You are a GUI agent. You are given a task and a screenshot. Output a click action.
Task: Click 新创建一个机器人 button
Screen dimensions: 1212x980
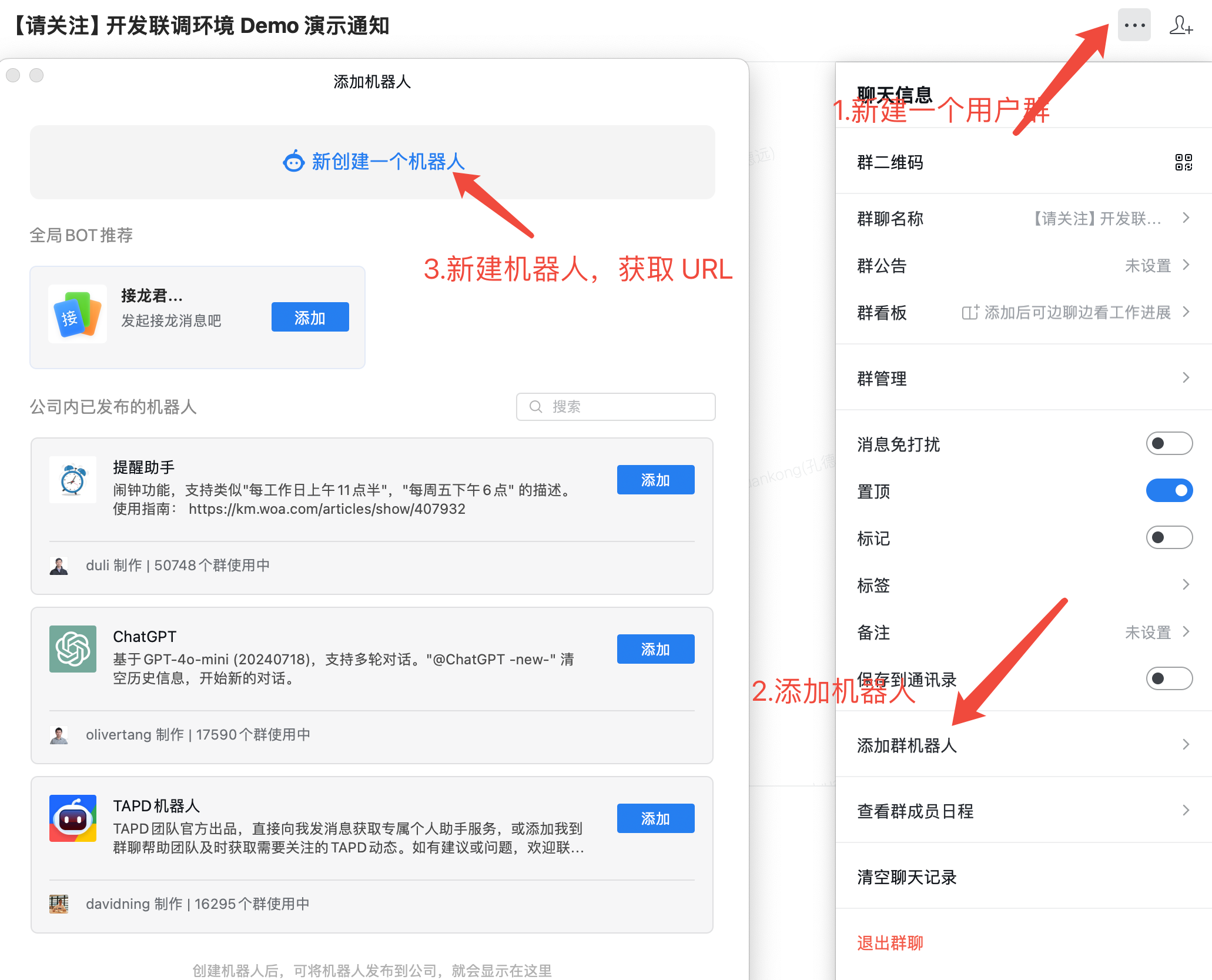373,162
